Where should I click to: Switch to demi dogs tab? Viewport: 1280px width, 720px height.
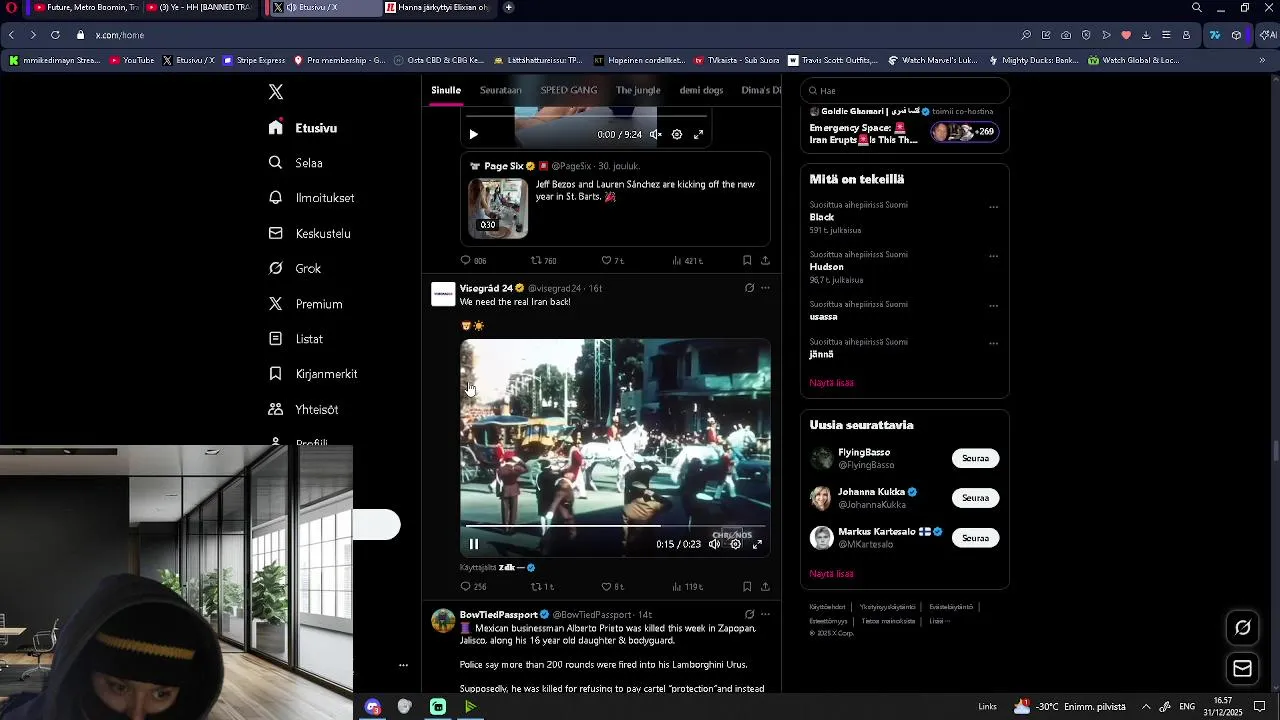pos(701,90)
